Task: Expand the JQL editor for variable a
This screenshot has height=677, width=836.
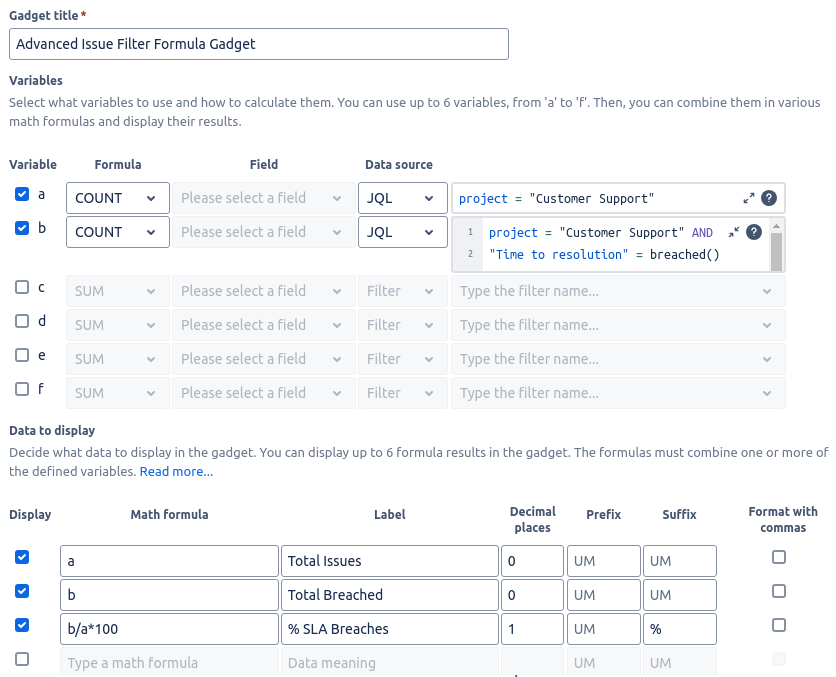Action: point(749,198)
